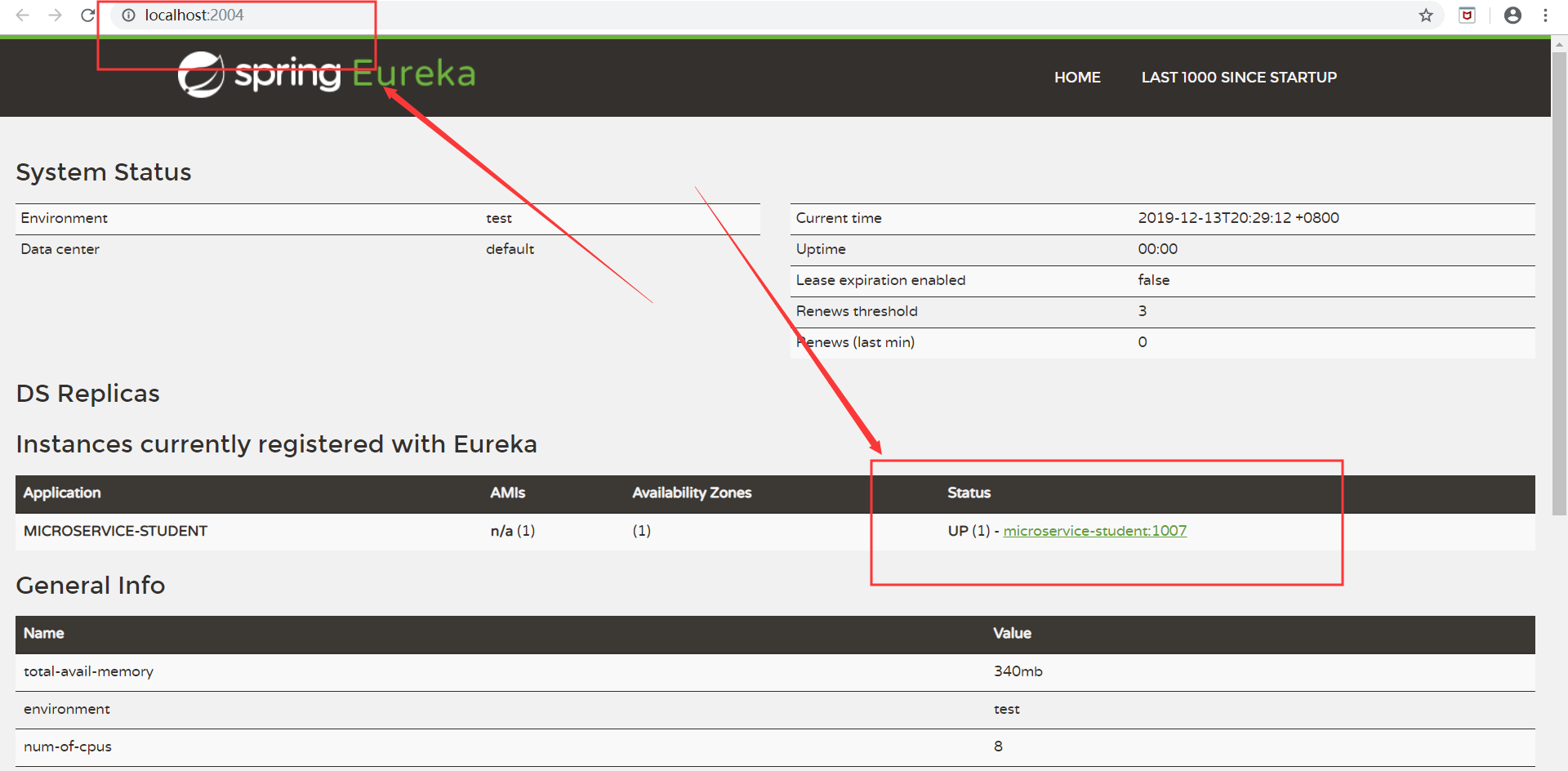Open the HOME navigation item
This screenshot has width=1568, height=771.
pos(1077,78)
